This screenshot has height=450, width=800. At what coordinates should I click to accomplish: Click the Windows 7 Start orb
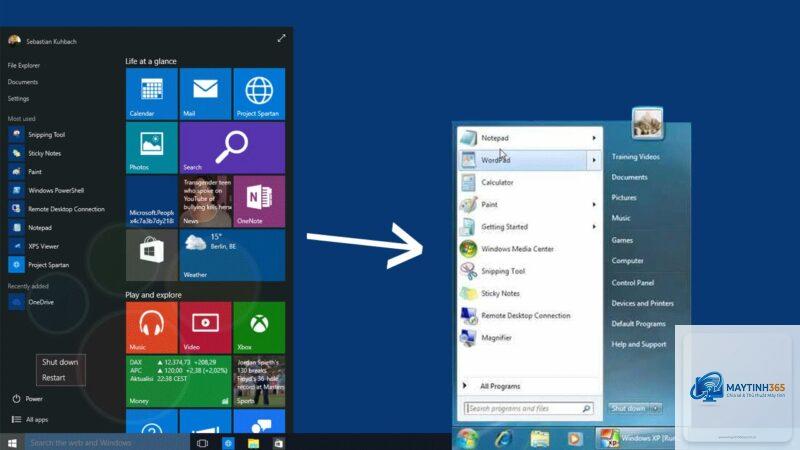467,439
